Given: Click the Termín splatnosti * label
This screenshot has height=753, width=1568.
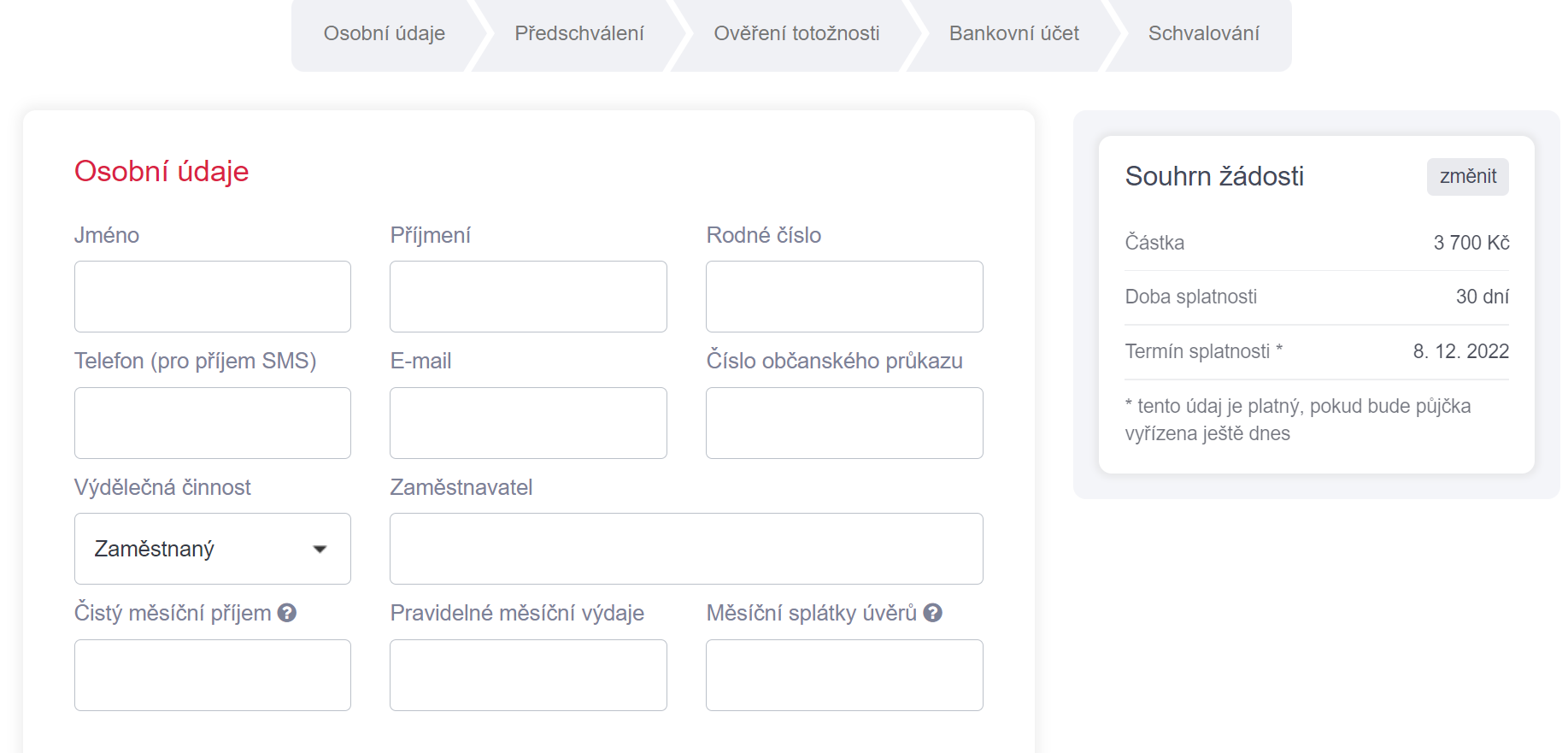Looking at the screenshot, I should (1204, 351).
